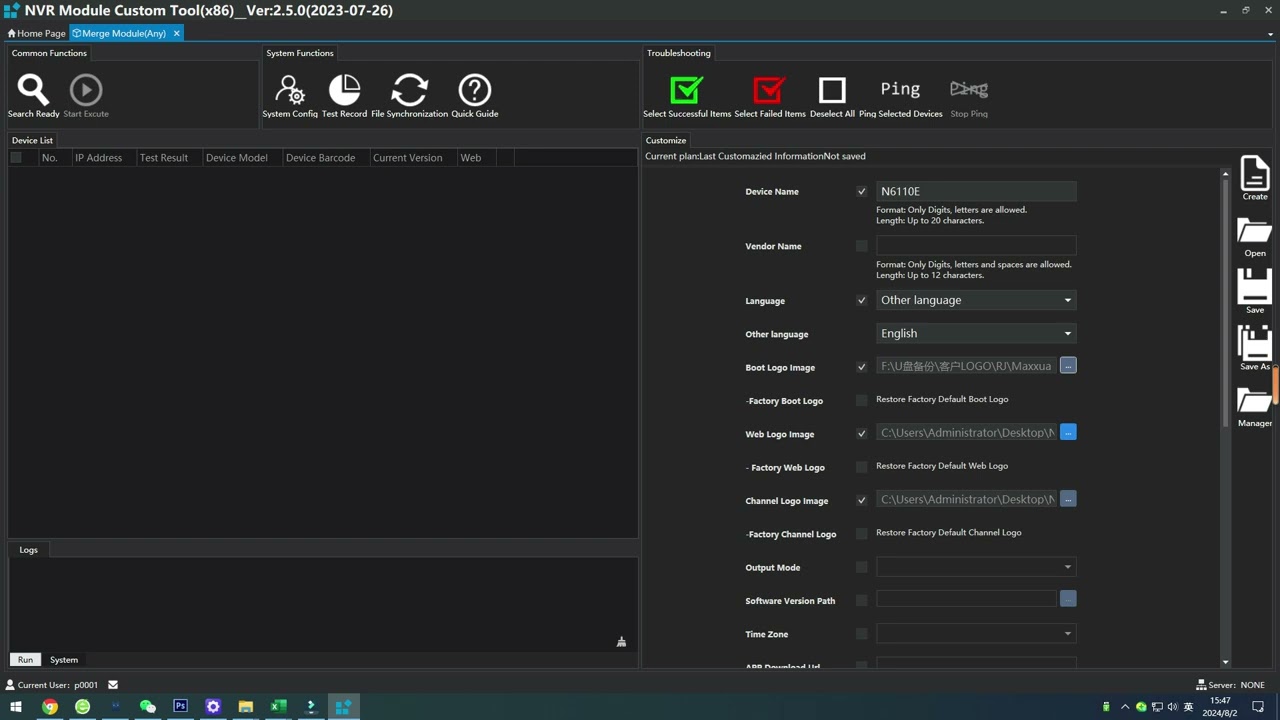Click Ping Selected Devices button

pos(900,91)
